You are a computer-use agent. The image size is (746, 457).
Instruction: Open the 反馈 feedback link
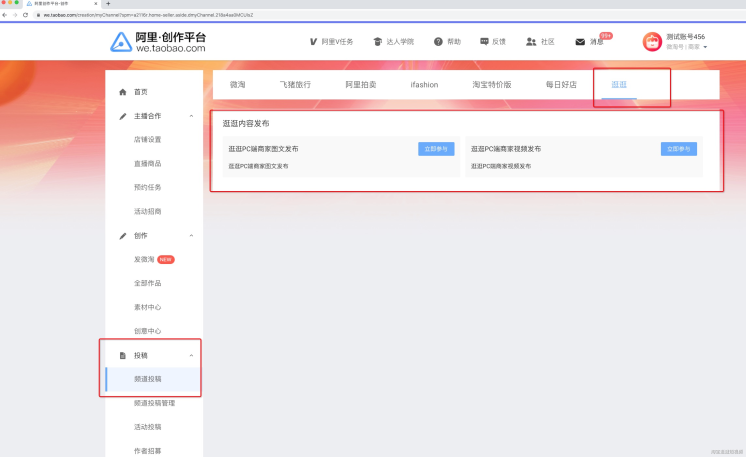tap(485, 42)
